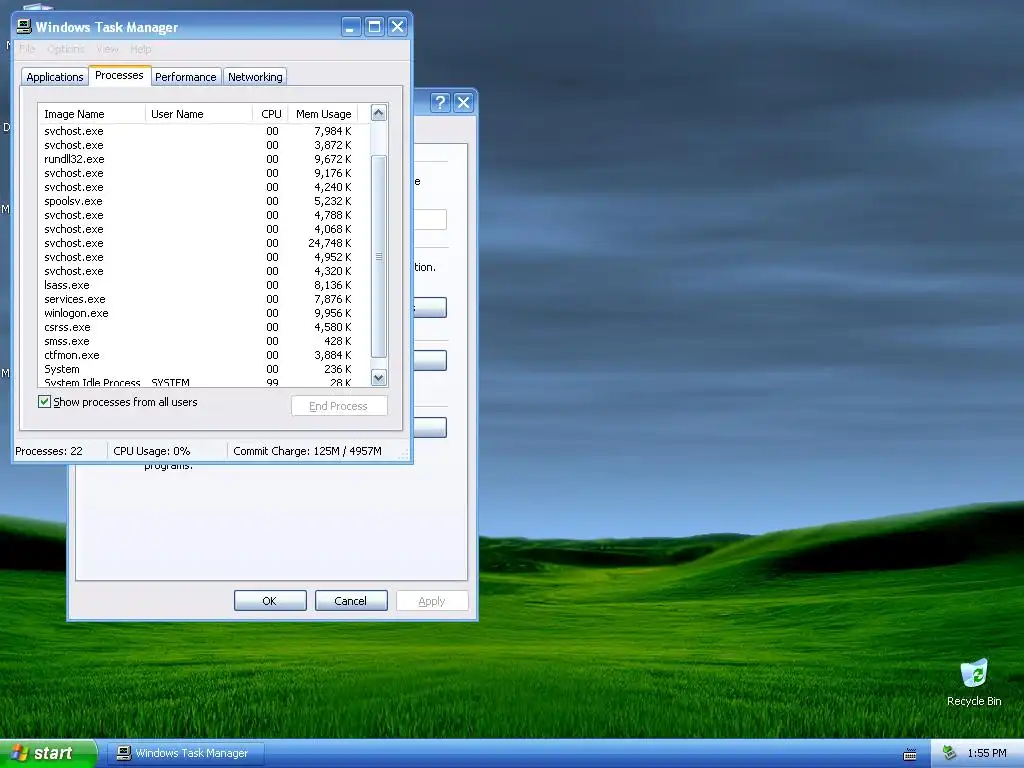Open the Recycle Bin desktop icon
Image resolution: width=1024 pixels, height=768 pixels.
click(974, 682)
